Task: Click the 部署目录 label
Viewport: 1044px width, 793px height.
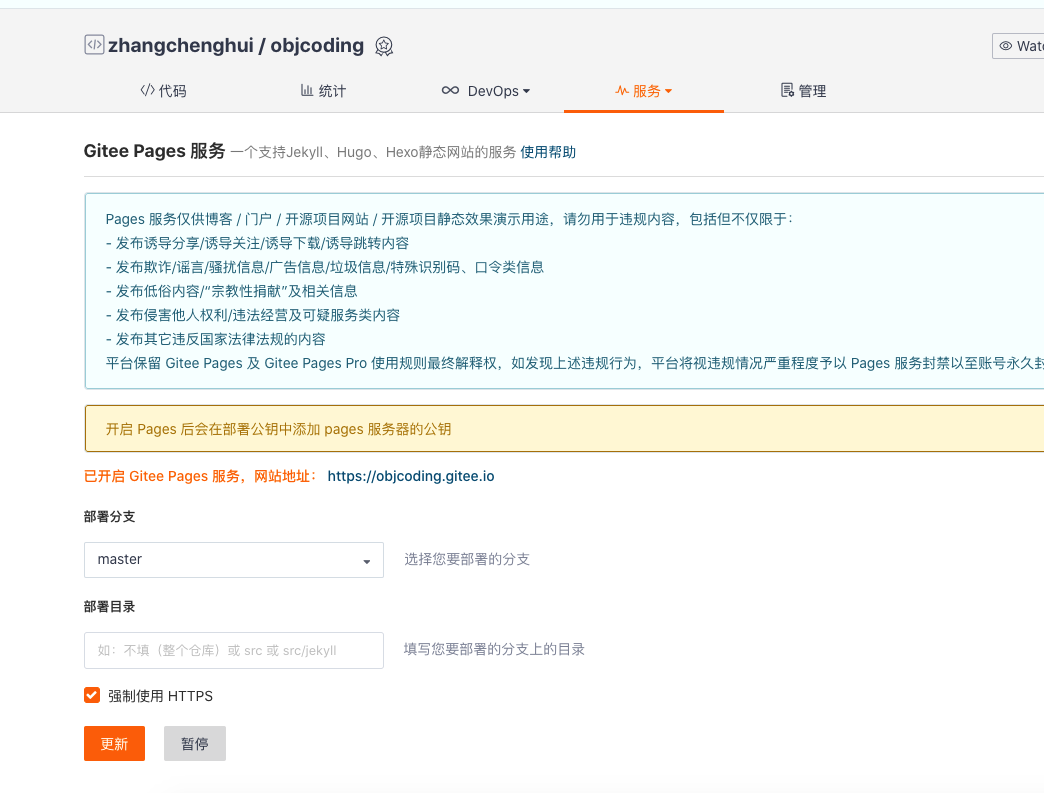Action: (109, 607)
